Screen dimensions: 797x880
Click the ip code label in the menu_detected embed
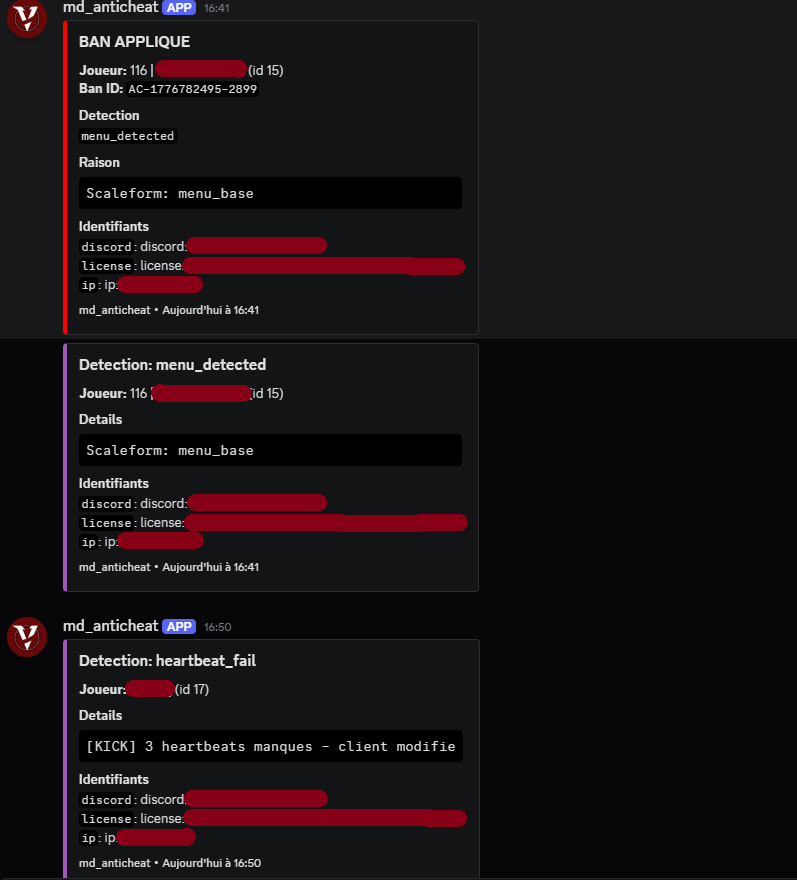point(89,542)
